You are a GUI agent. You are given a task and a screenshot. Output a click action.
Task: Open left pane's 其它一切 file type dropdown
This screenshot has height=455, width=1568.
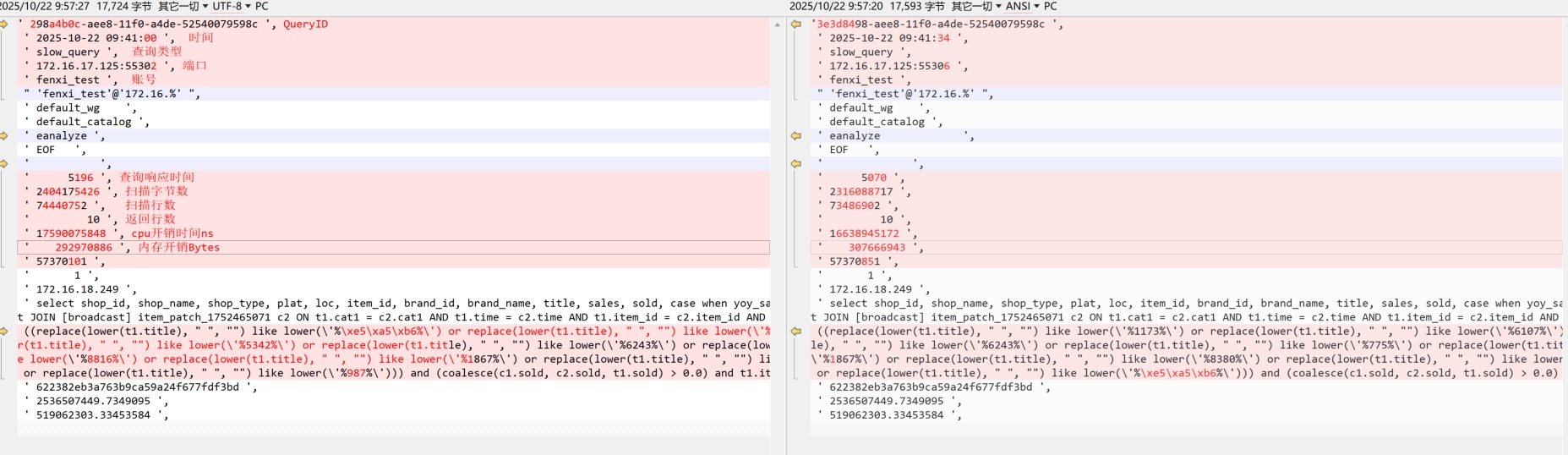coord(183,6)
